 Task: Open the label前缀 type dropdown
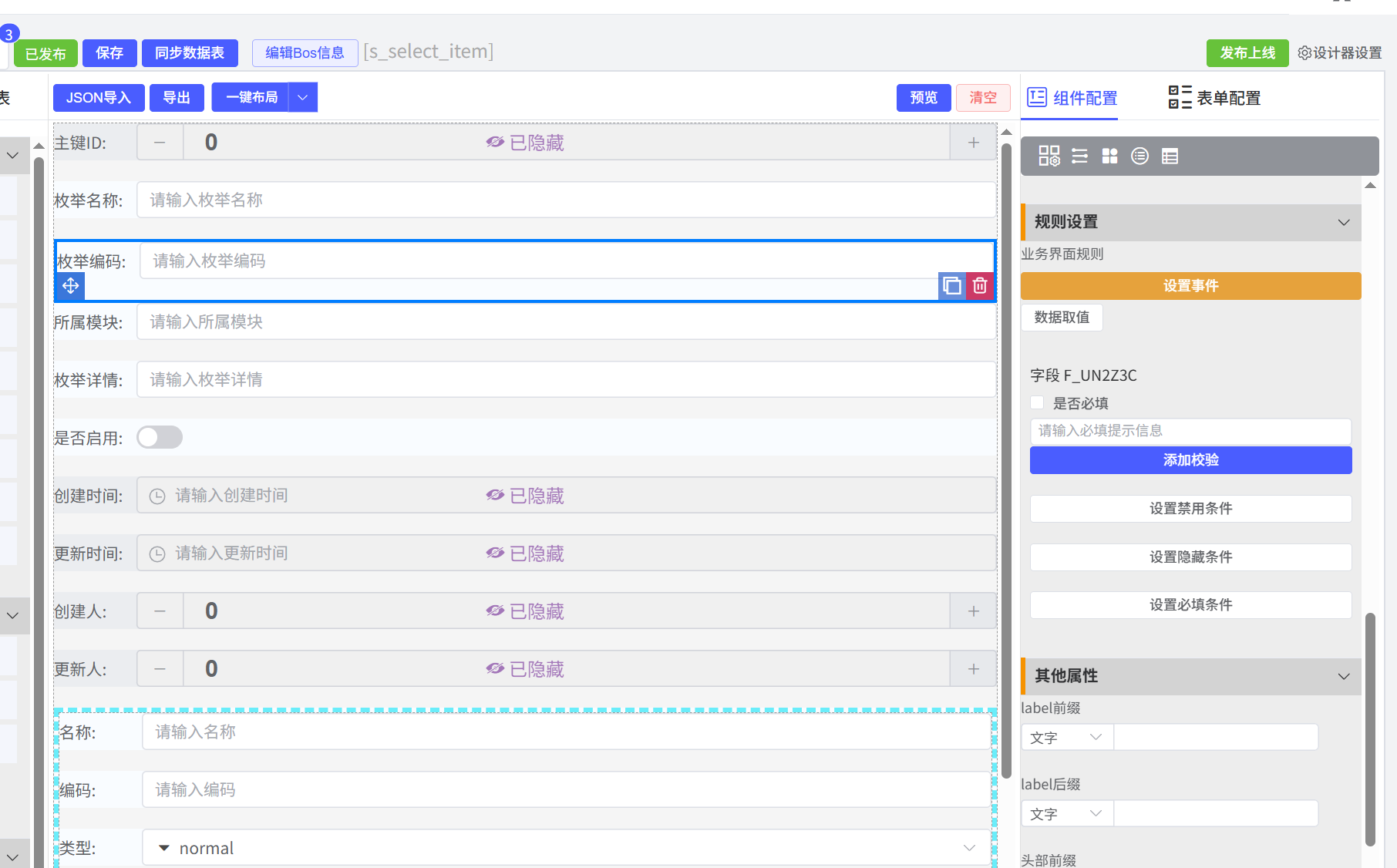pos(1067,738)
